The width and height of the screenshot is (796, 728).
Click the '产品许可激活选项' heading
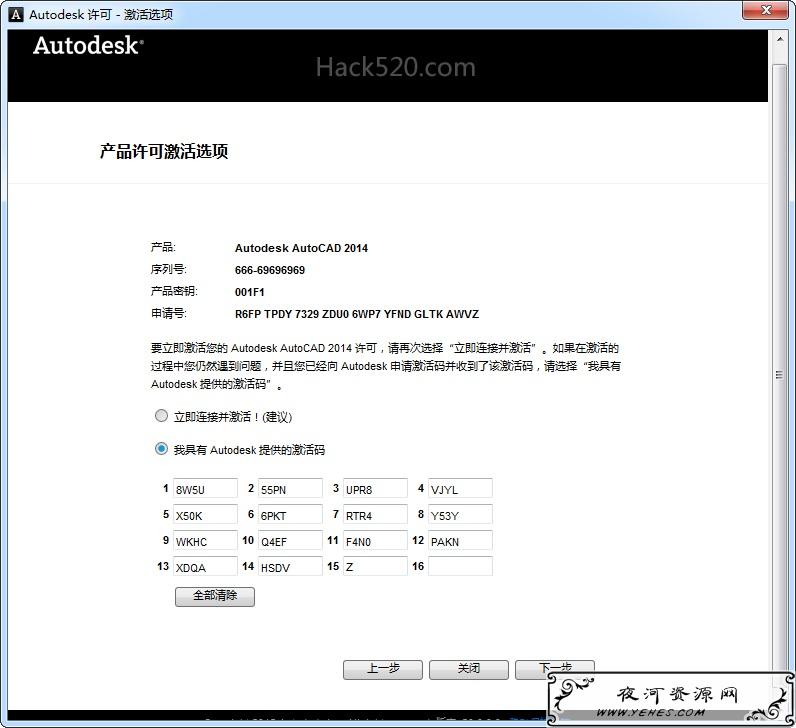164,151
